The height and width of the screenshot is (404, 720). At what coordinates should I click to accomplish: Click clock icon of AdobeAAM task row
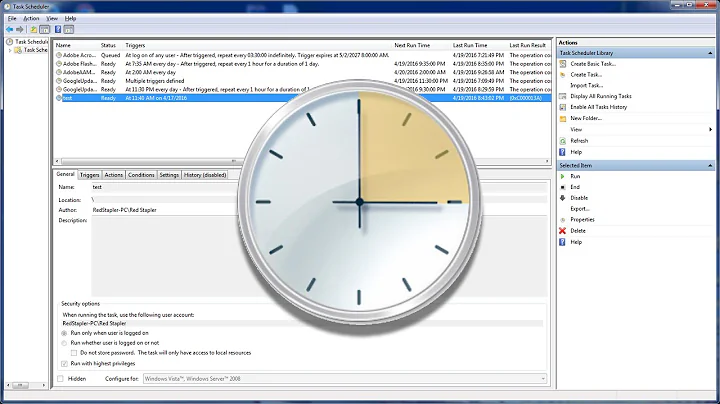[x=59, y=72]
